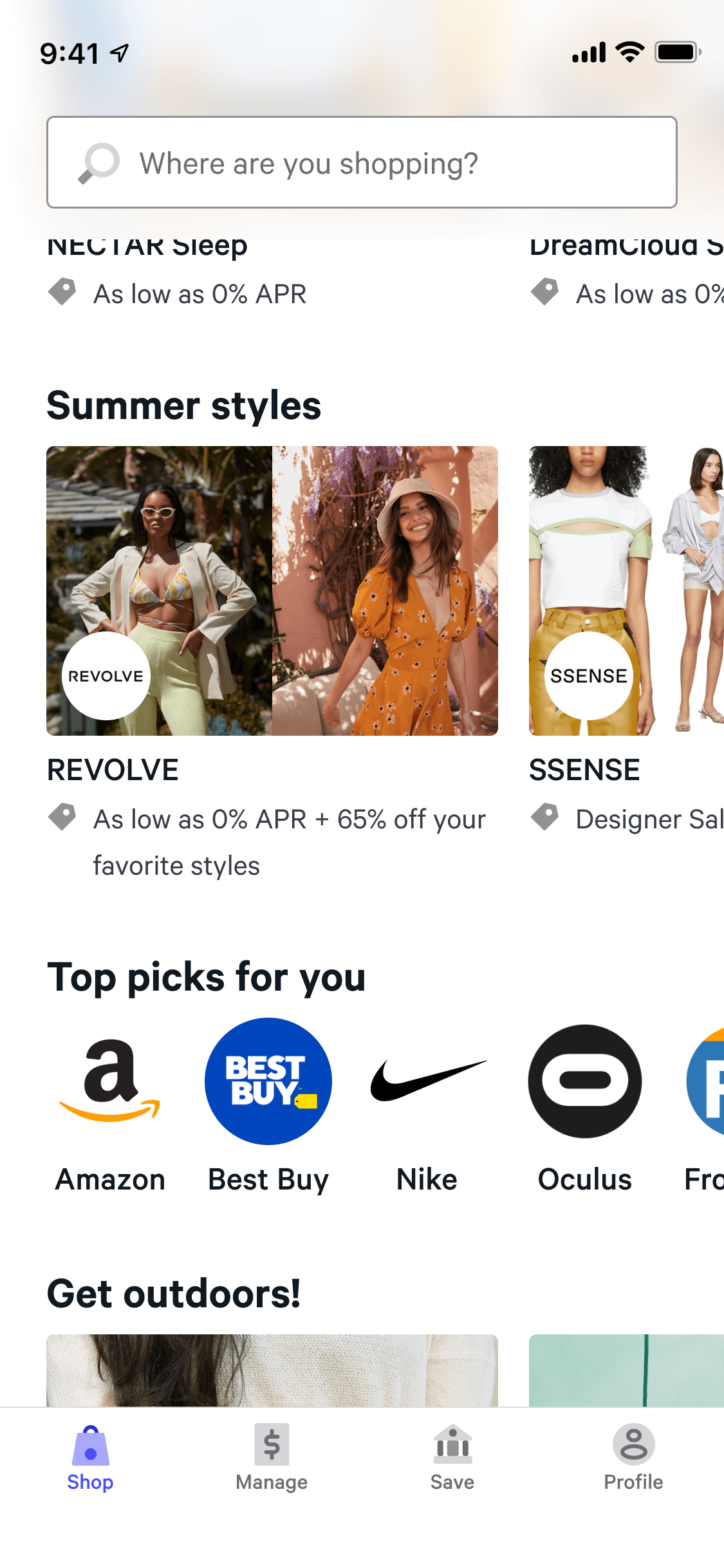Screen dimensions: 724x1568
Task: Tap the REVOLVE circular badge on image
Action: 106,676
